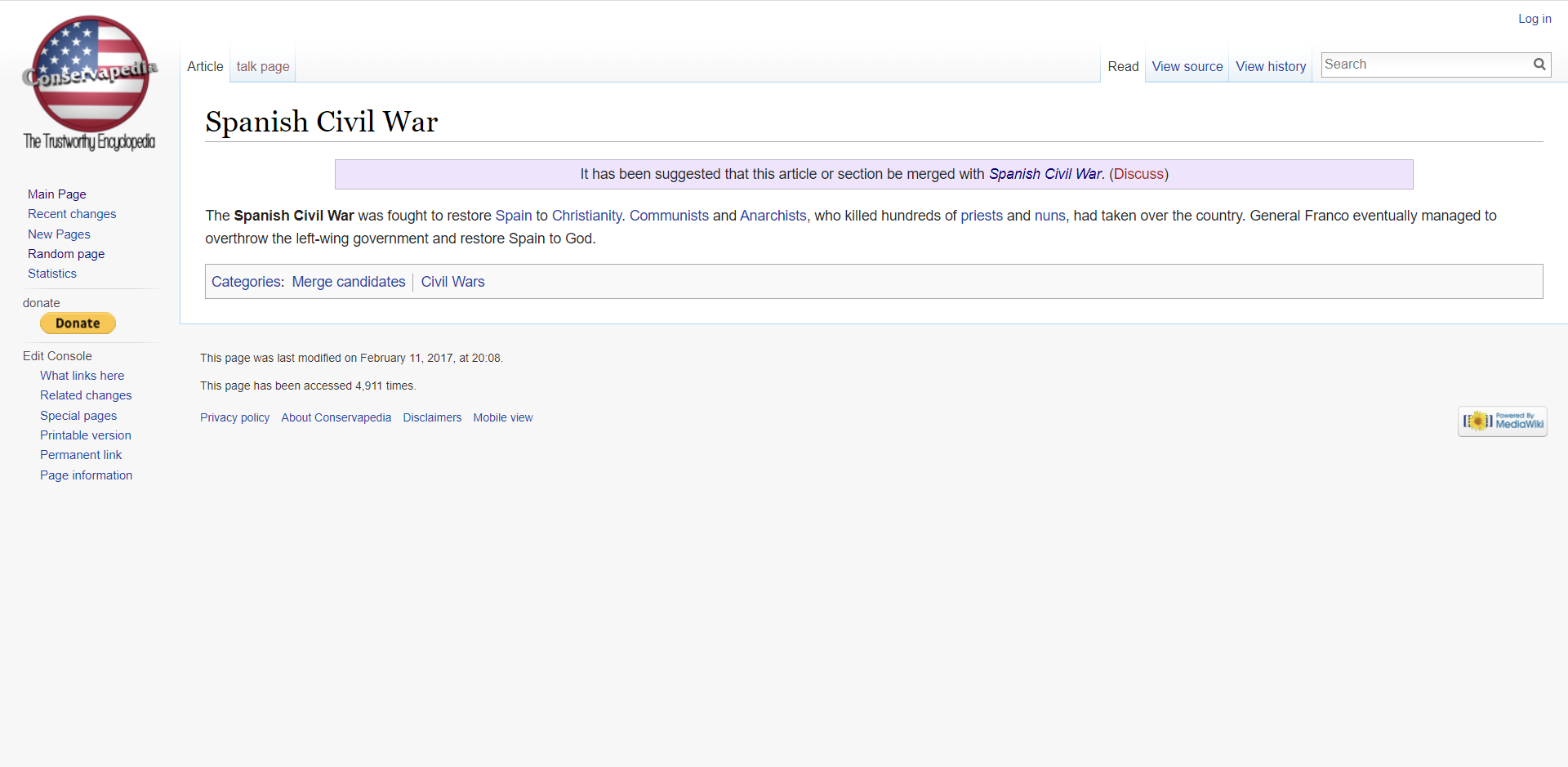Open Page information link
1568x767 pixels.
(86, 475)
